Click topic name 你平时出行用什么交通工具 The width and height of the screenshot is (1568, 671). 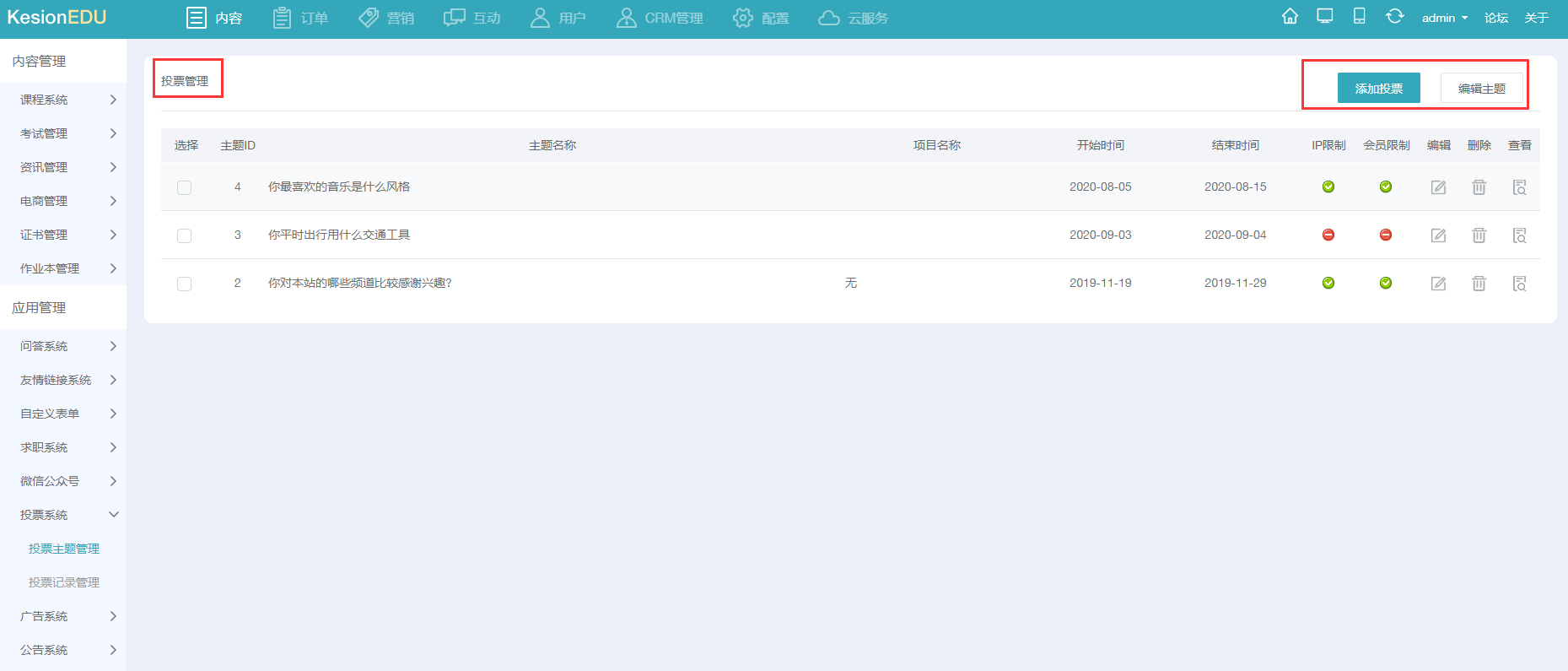339,235
